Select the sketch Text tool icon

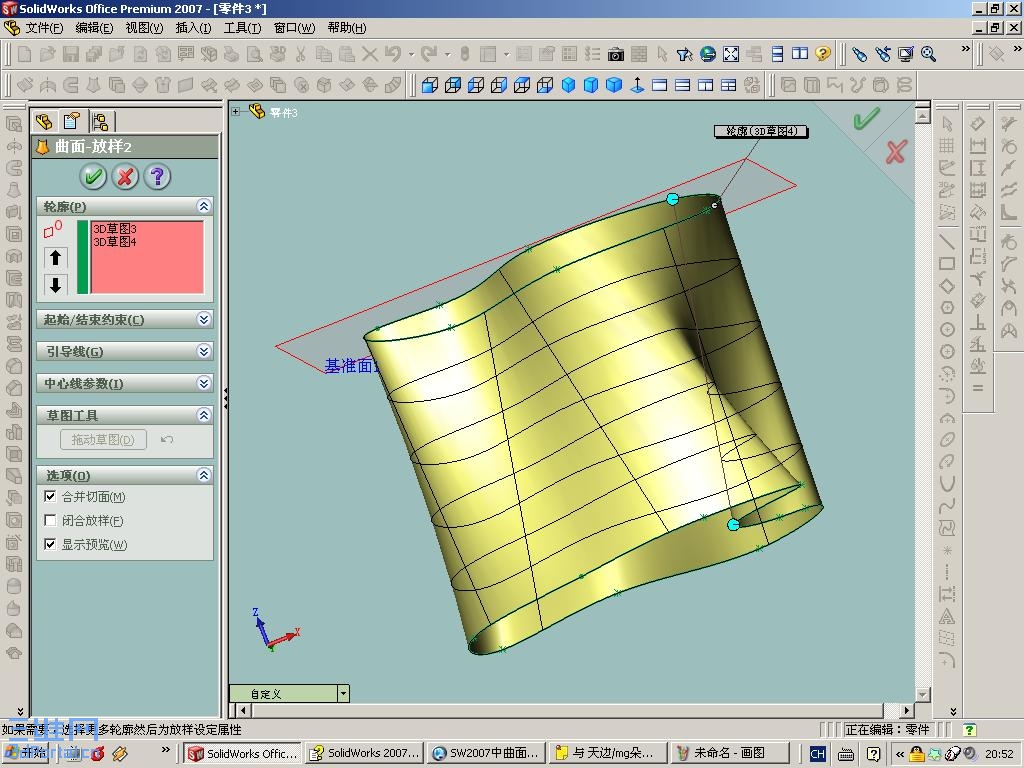click(x=947, y=616)
